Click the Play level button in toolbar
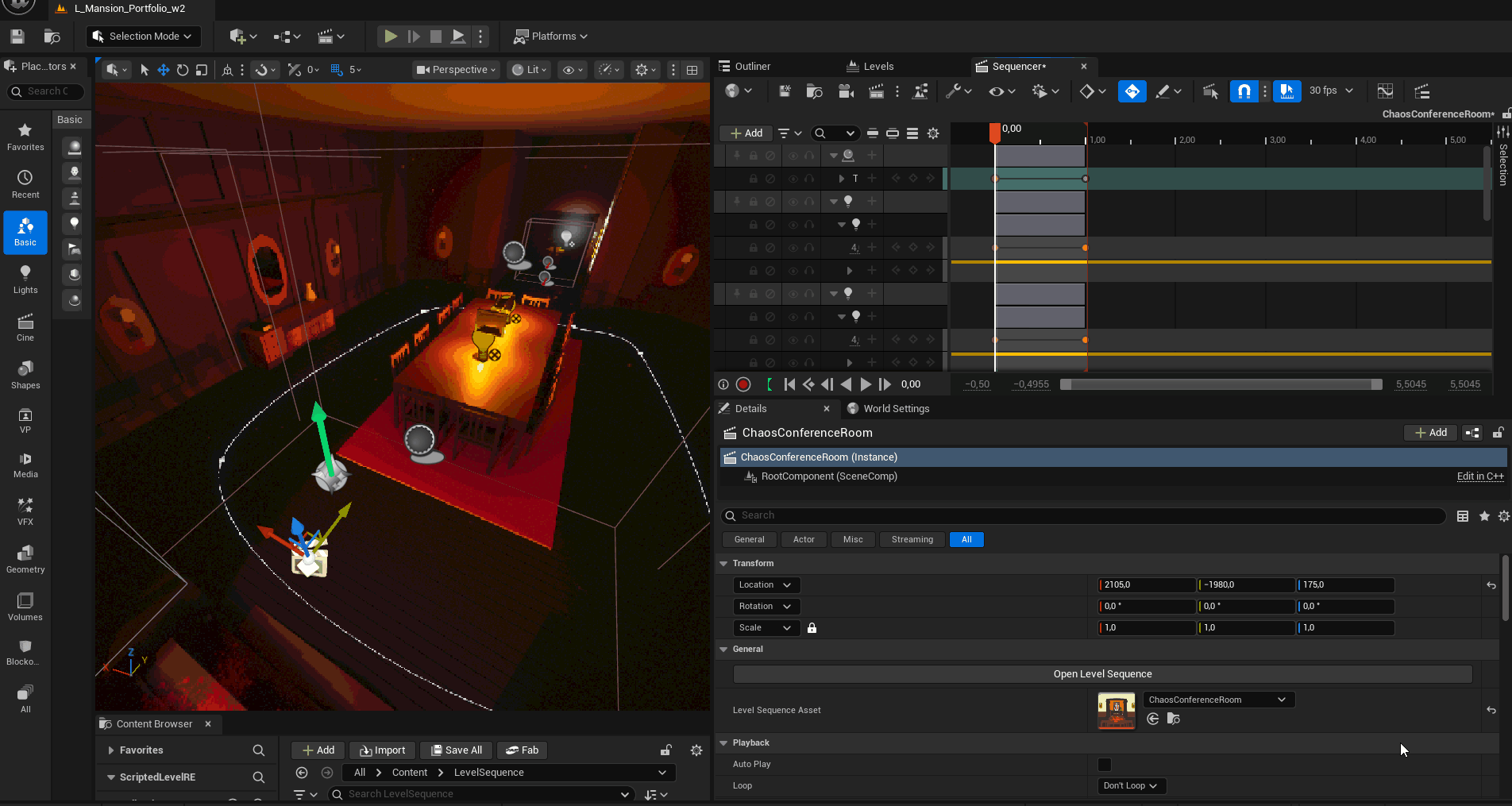The height and width of the screenshot is (806, 1512). 390,37
